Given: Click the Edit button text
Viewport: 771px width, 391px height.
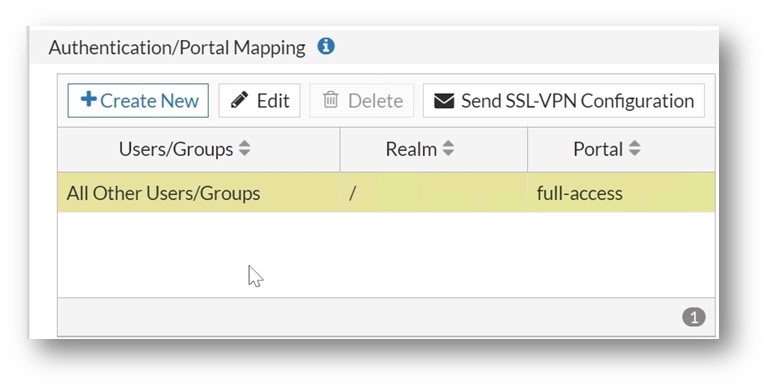Looking at the screenshot, I should (273, 101).
